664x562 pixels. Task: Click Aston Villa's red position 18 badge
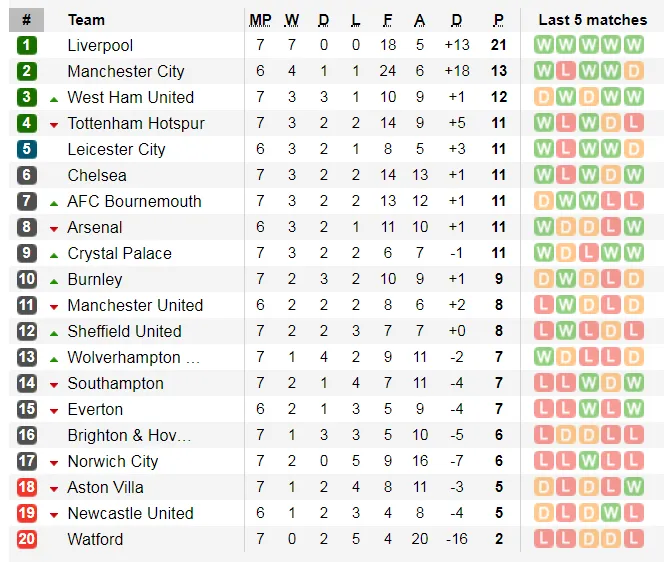[x=26, y=487]
